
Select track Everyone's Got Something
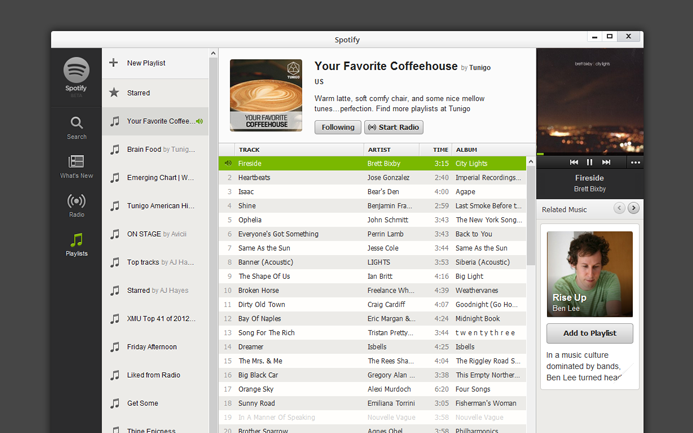[372, 234]
